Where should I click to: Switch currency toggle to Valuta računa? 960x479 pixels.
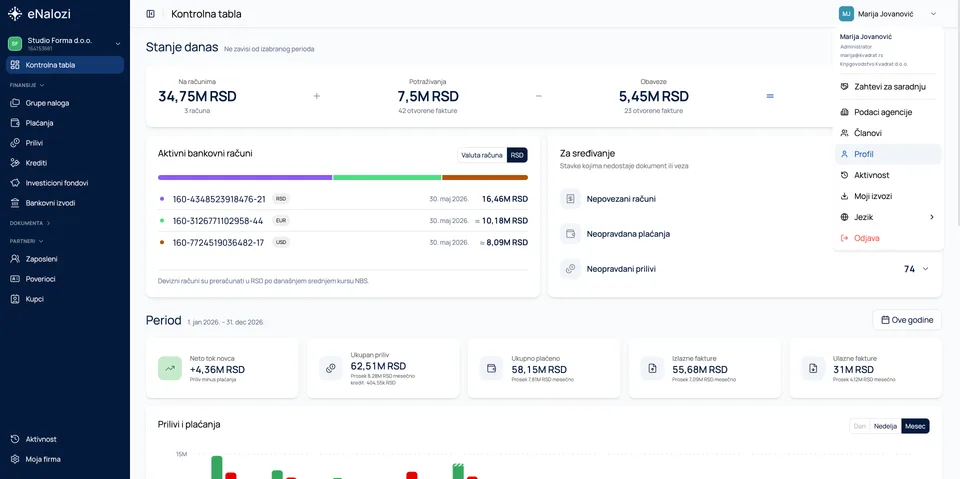[x=482, y=155]
